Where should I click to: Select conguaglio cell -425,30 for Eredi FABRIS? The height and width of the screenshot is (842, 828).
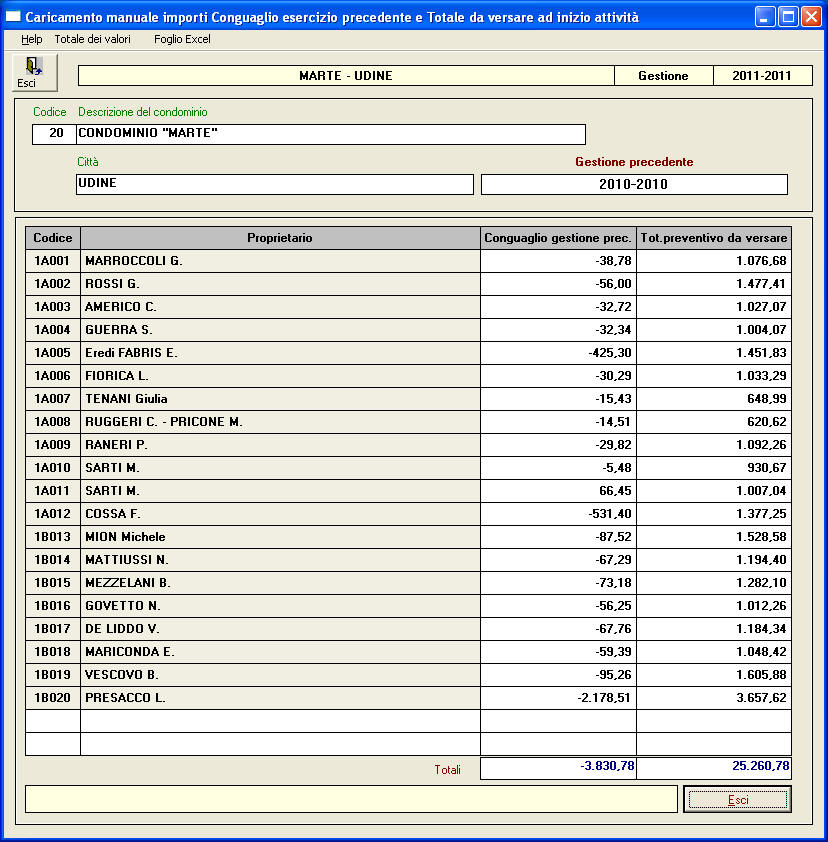(558, 353)
